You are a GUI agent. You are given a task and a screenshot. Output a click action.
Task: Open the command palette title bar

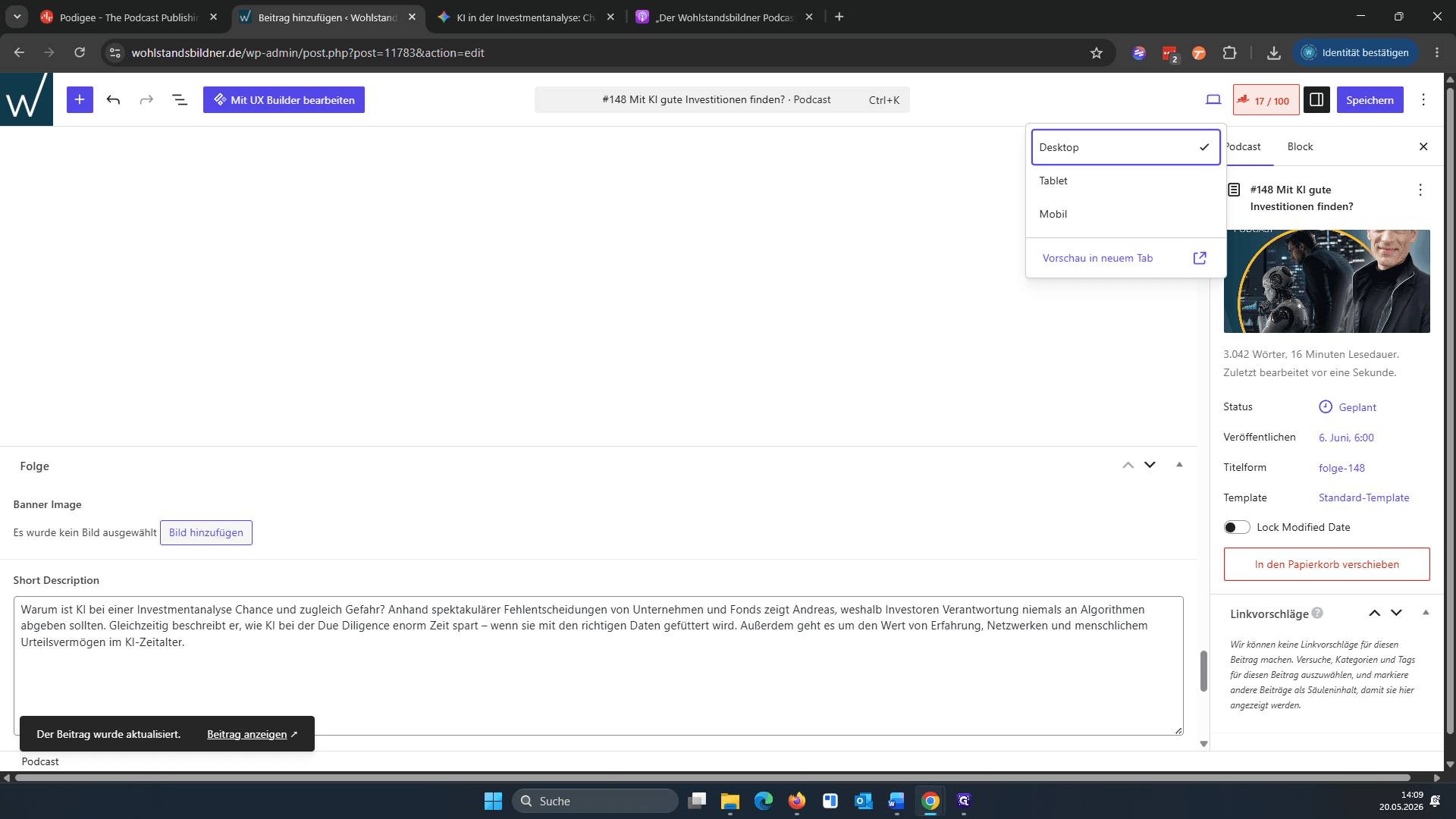pos(722,99)
